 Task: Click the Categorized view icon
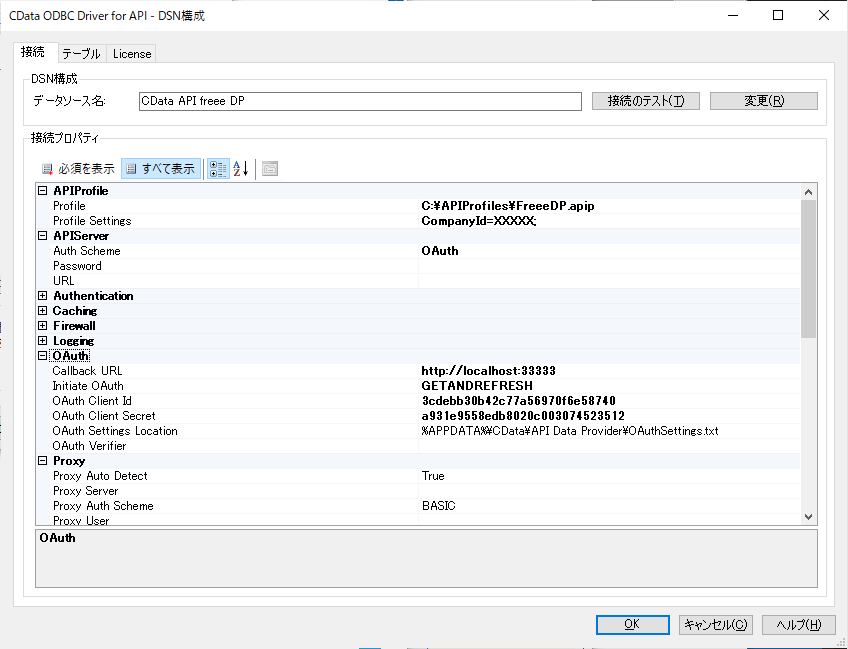[x=218, y=169]
